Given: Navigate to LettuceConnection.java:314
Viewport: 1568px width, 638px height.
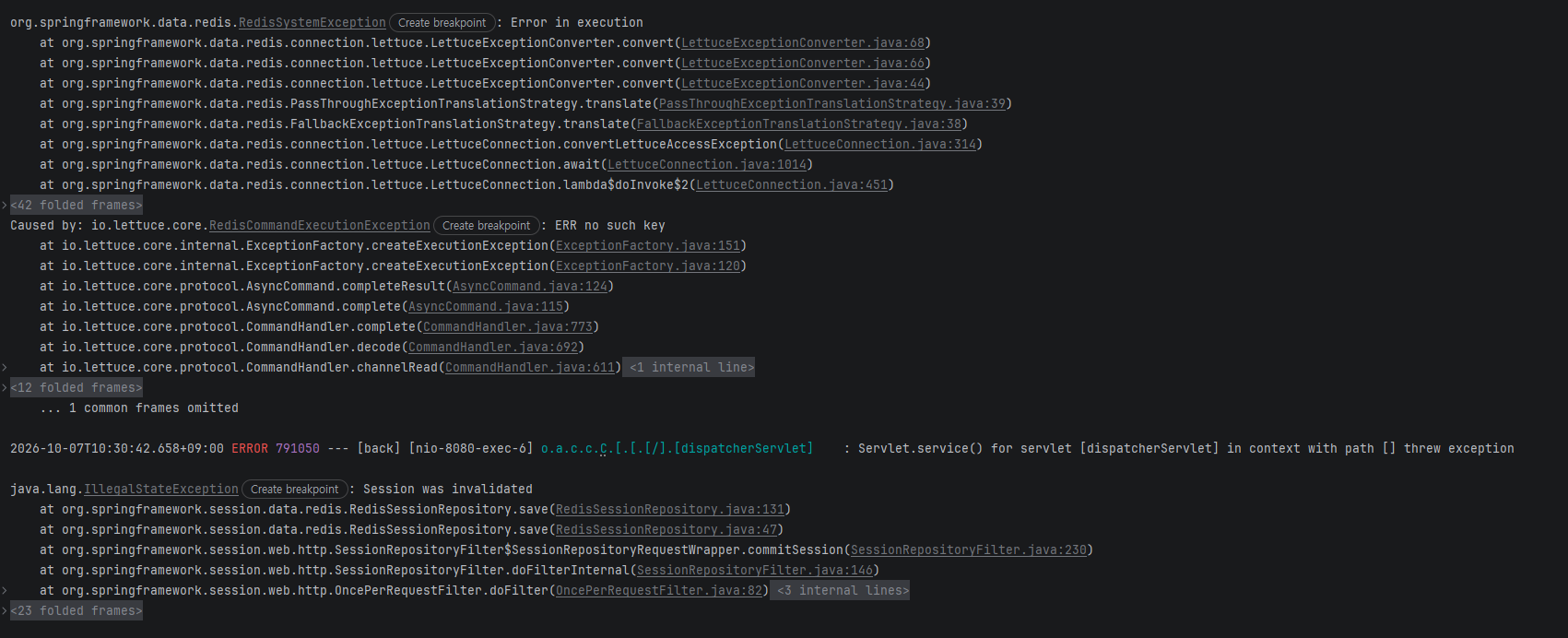Looking at the screenshot, I should (880, 144).
